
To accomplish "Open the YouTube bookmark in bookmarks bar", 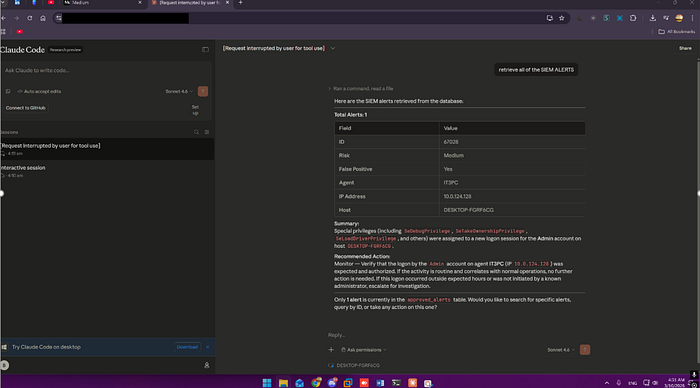I will (x=20, y=32).
